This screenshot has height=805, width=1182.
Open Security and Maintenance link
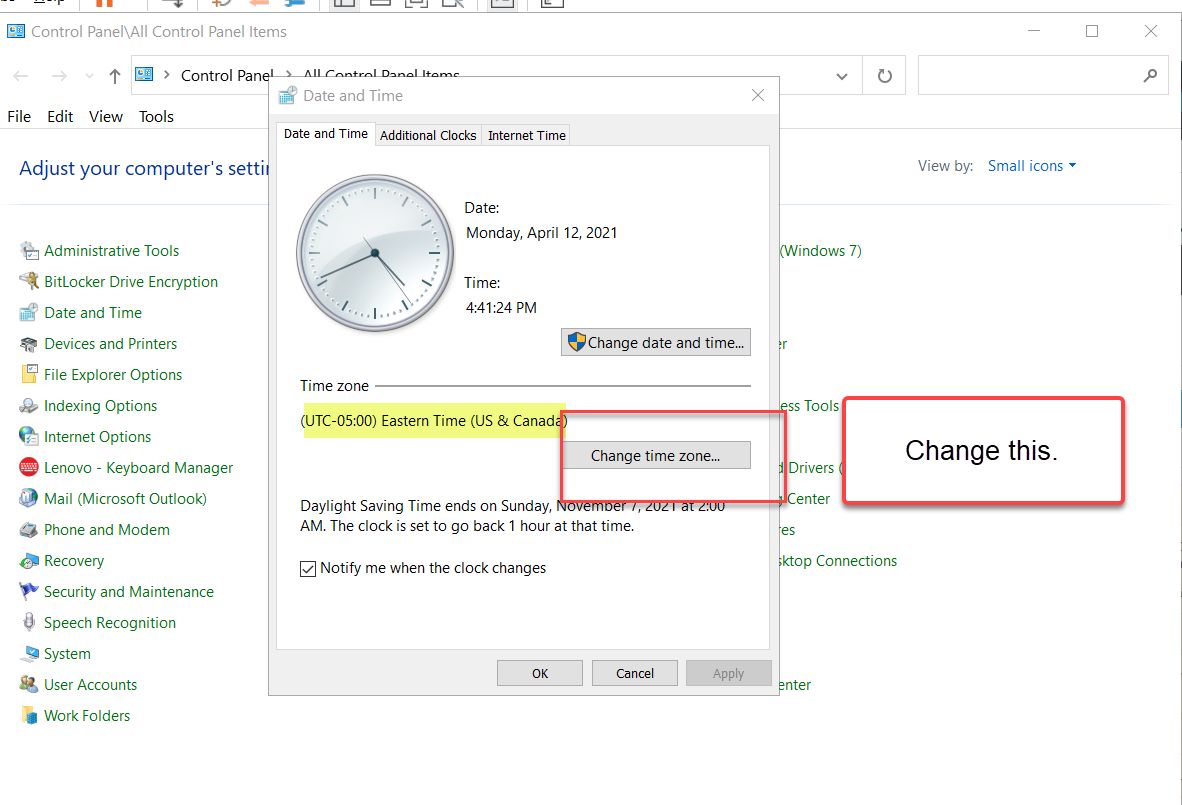click(x=129, y=592)
